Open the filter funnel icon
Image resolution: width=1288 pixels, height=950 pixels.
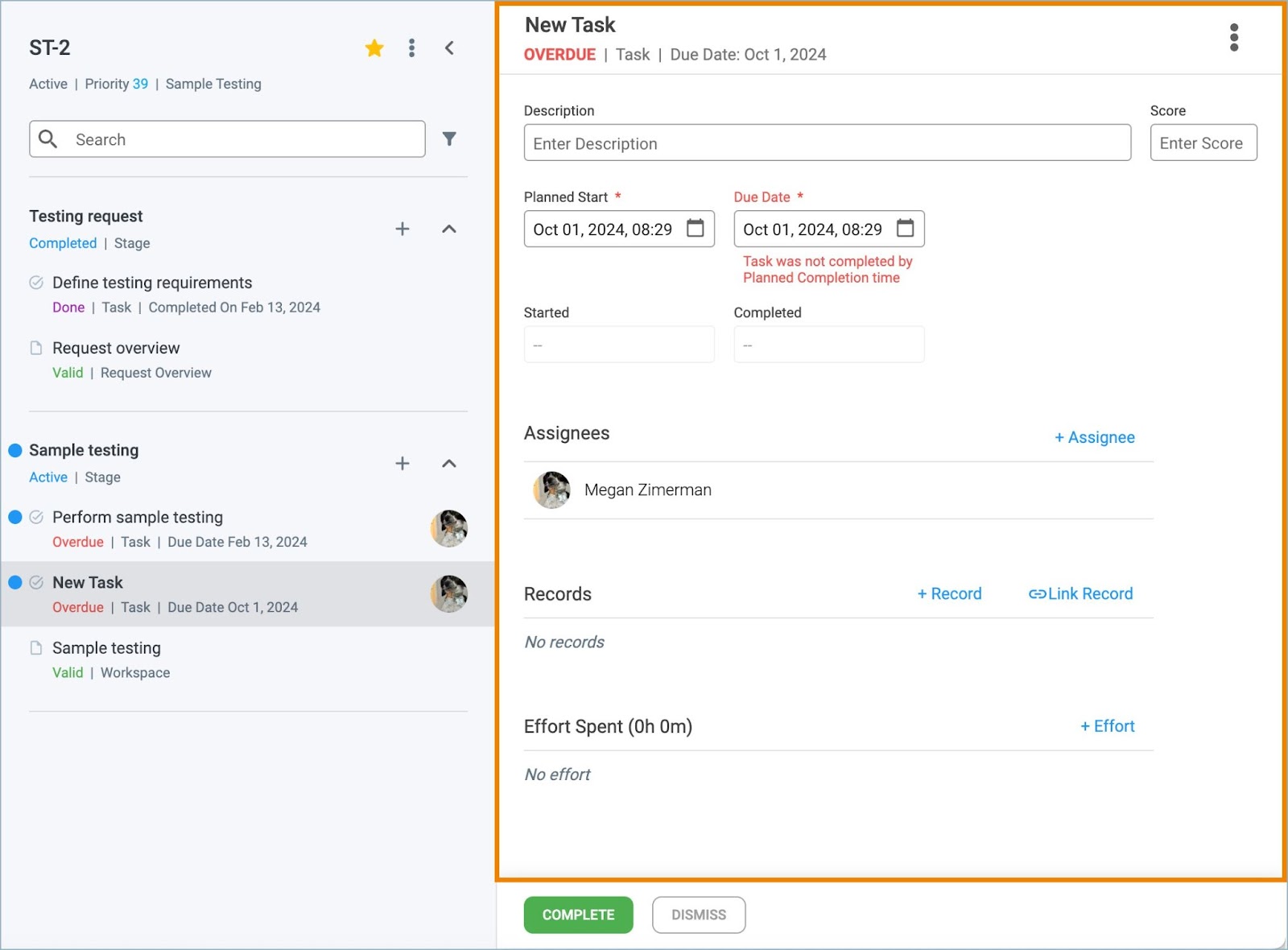click(x=449, y=139)
